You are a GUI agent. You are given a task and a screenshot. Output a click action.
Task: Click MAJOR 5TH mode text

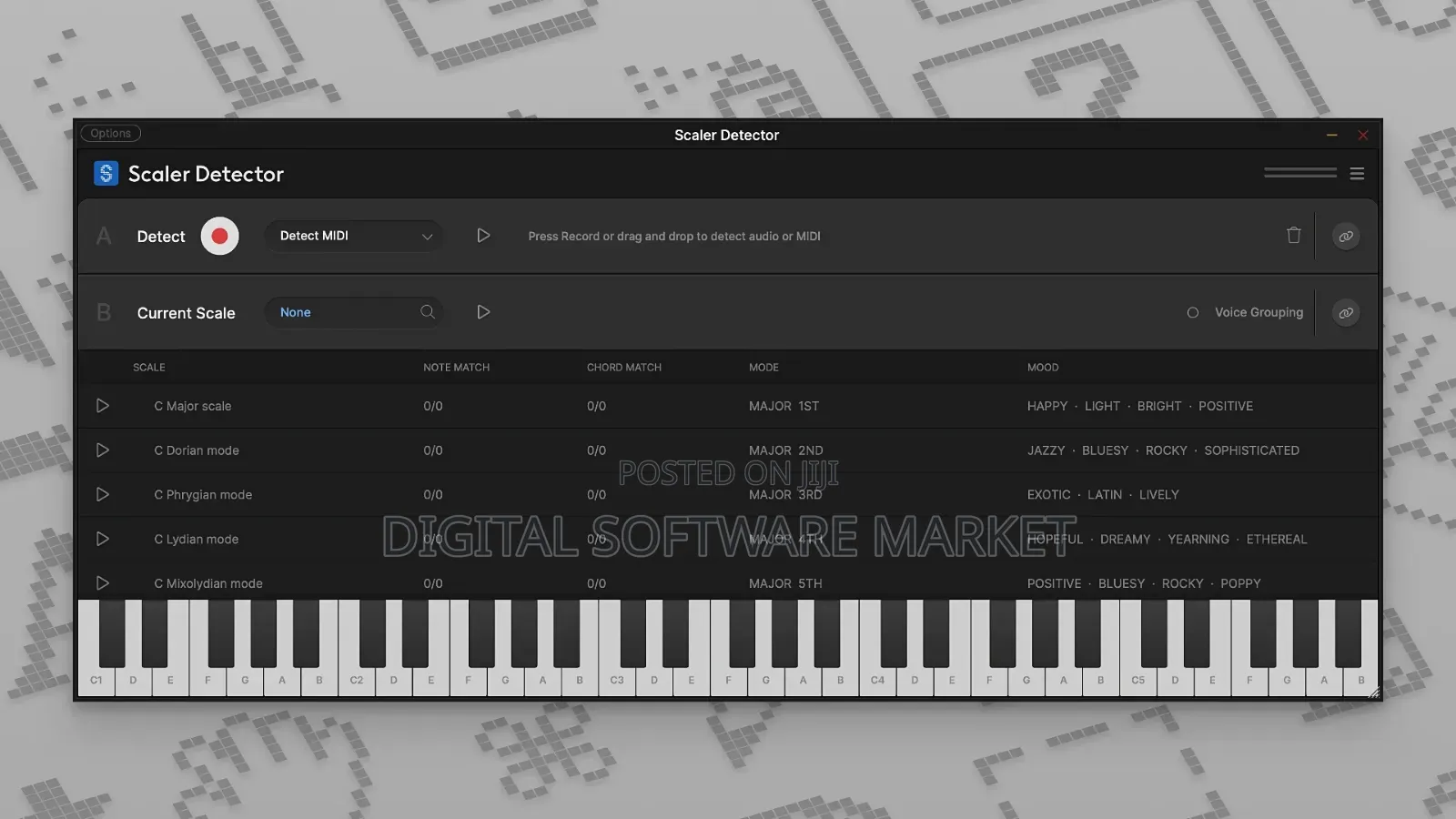point(785,583)
